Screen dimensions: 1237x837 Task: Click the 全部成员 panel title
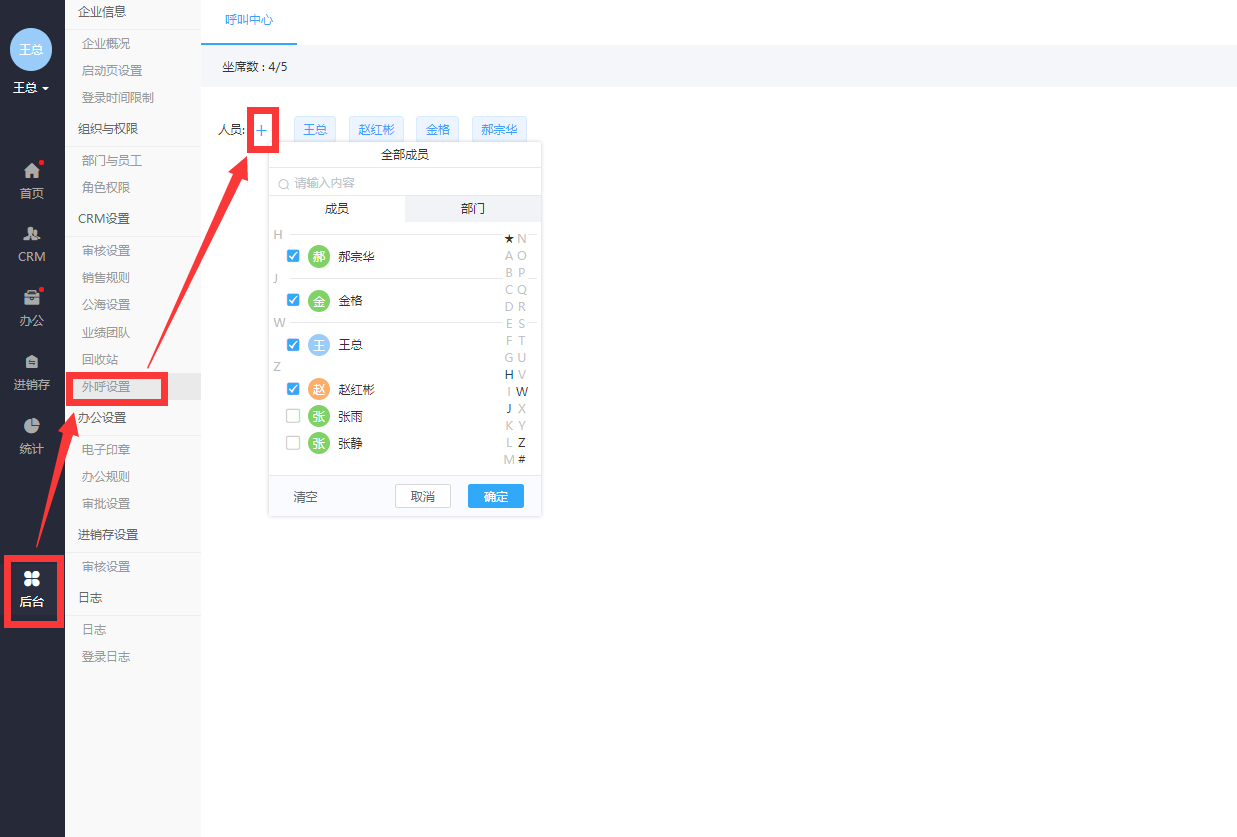405,155
